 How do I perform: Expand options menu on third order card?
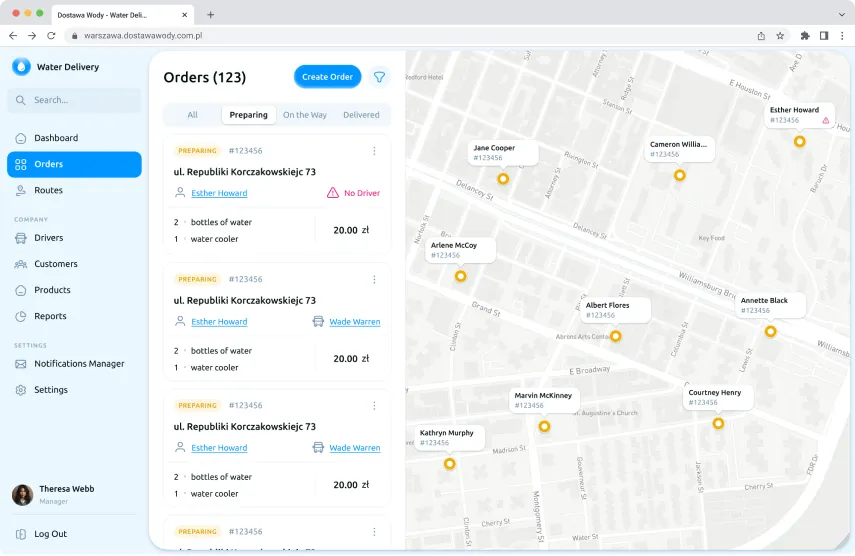coord(374,406)
